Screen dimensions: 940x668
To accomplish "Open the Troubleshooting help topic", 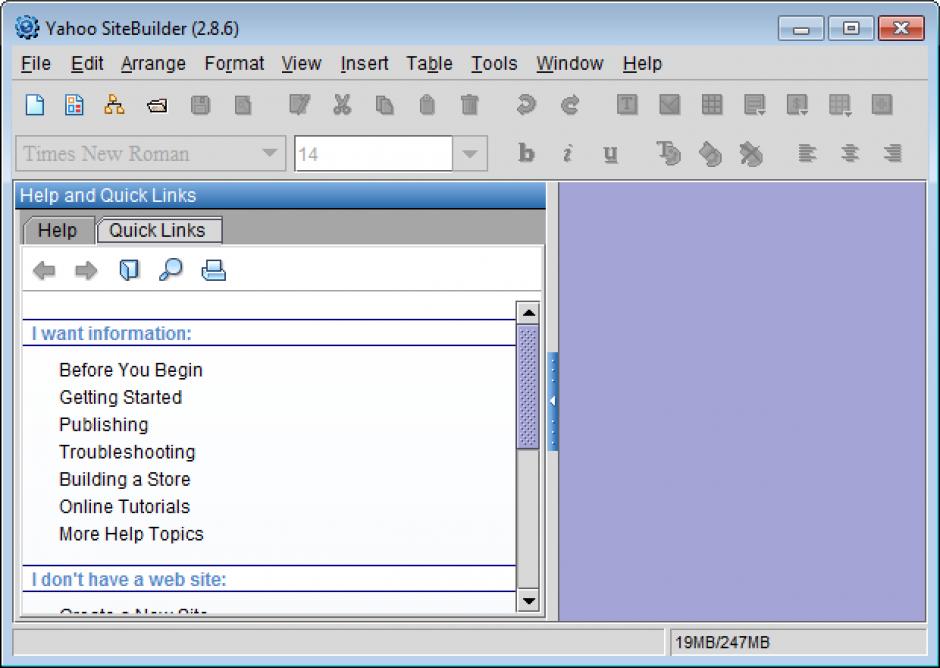I will coord(127,452).
